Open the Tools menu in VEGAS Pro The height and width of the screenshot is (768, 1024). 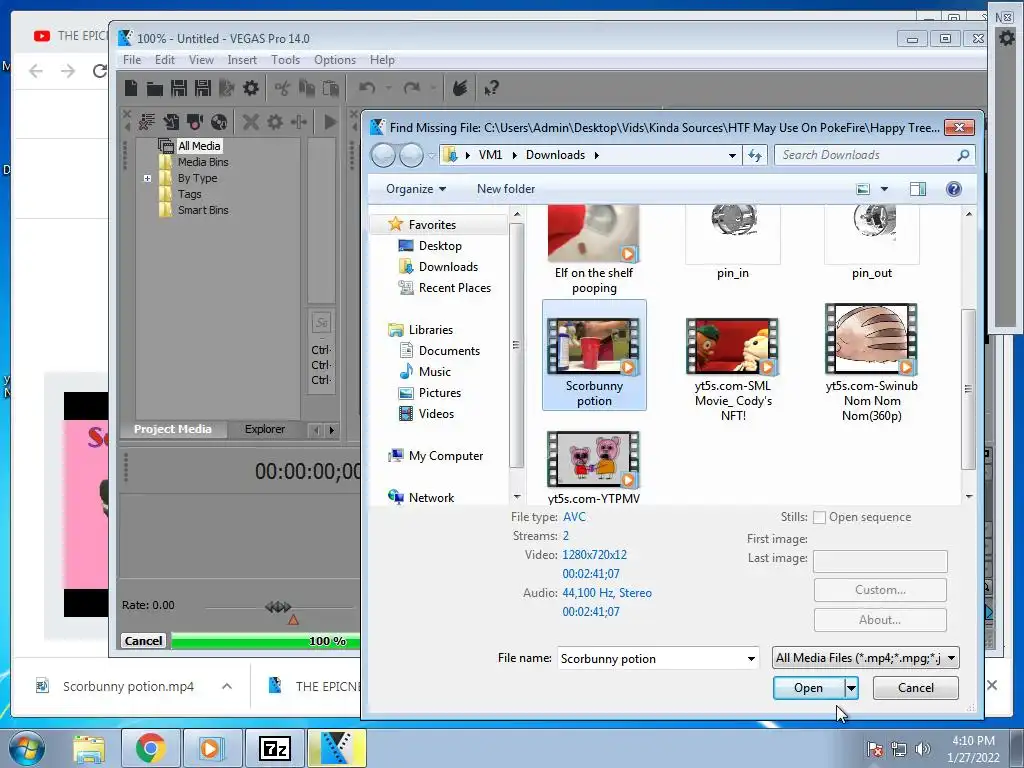click(x=285, y=60)
